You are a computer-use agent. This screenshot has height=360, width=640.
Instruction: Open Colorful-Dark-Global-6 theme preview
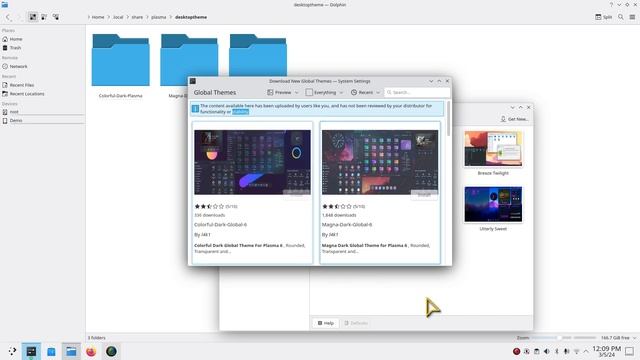[252, 162]
